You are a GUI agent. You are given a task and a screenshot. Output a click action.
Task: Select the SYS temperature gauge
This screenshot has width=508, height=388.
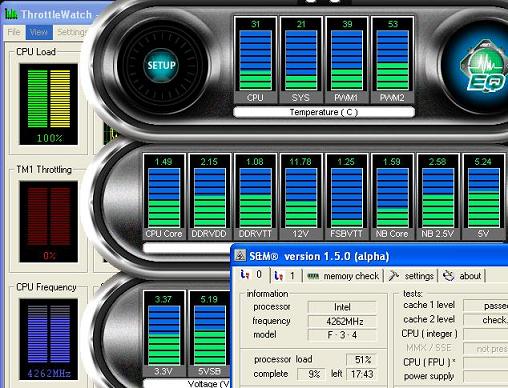click(301, 59)
